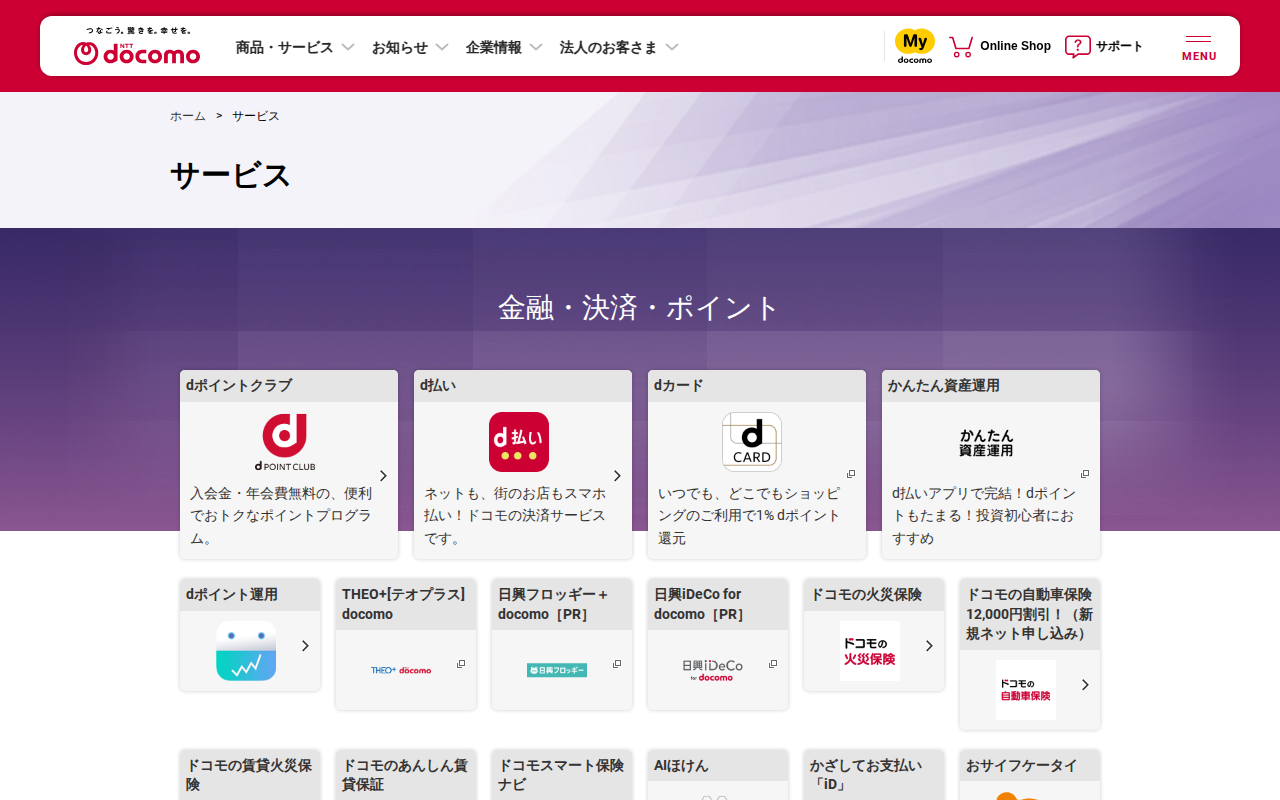1280x800 pixels.
Task: Click the dポイント運用 chart icon
Action: coord(246,651)
